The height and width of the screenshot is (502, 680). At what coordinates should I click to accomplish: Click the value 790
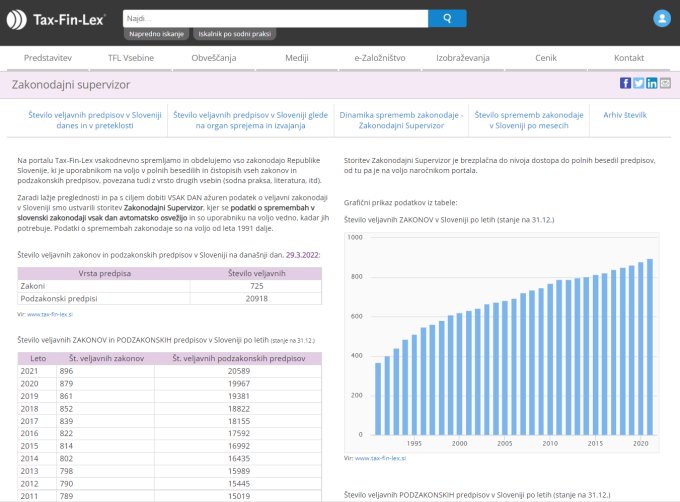(66, 484)
